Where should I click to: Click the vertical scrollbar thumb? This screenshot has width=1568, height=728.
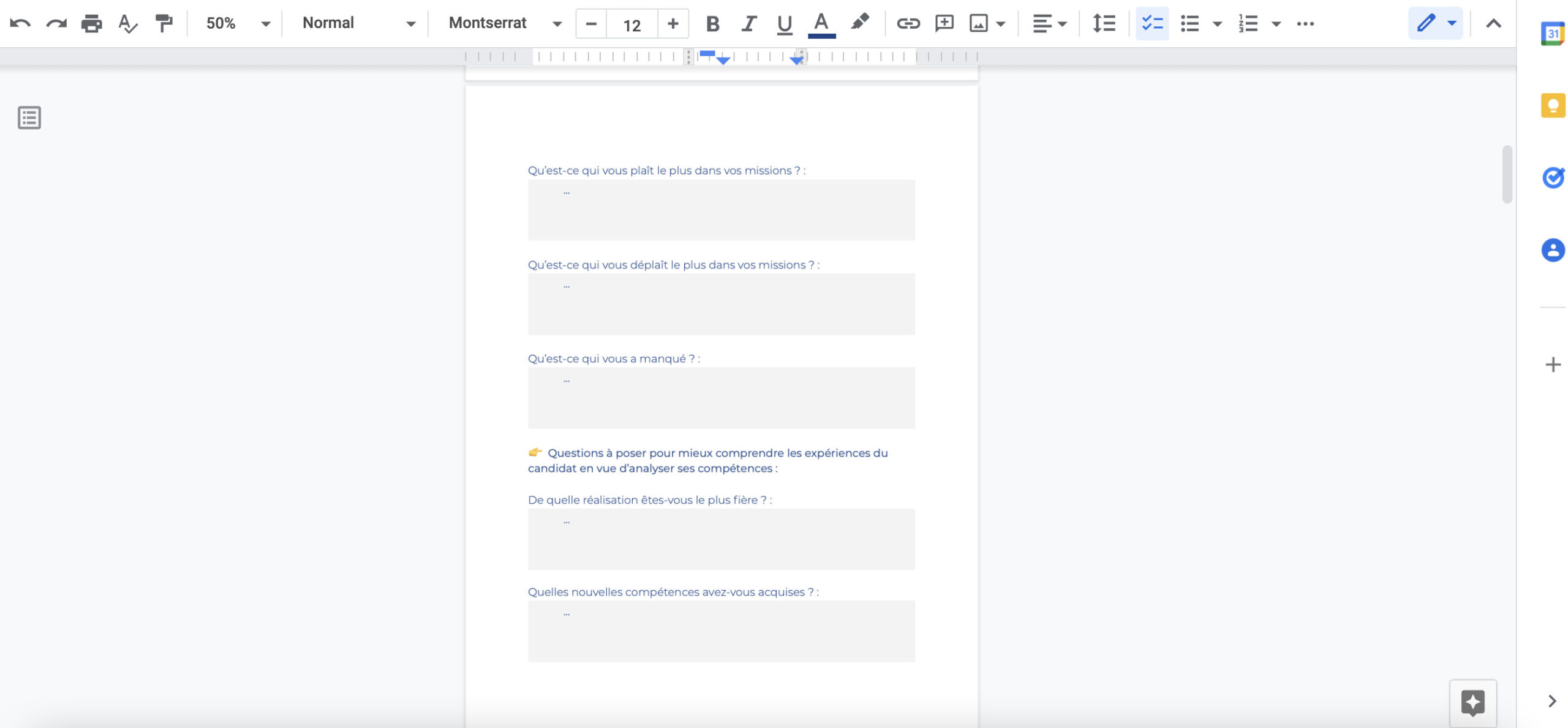1507,175
